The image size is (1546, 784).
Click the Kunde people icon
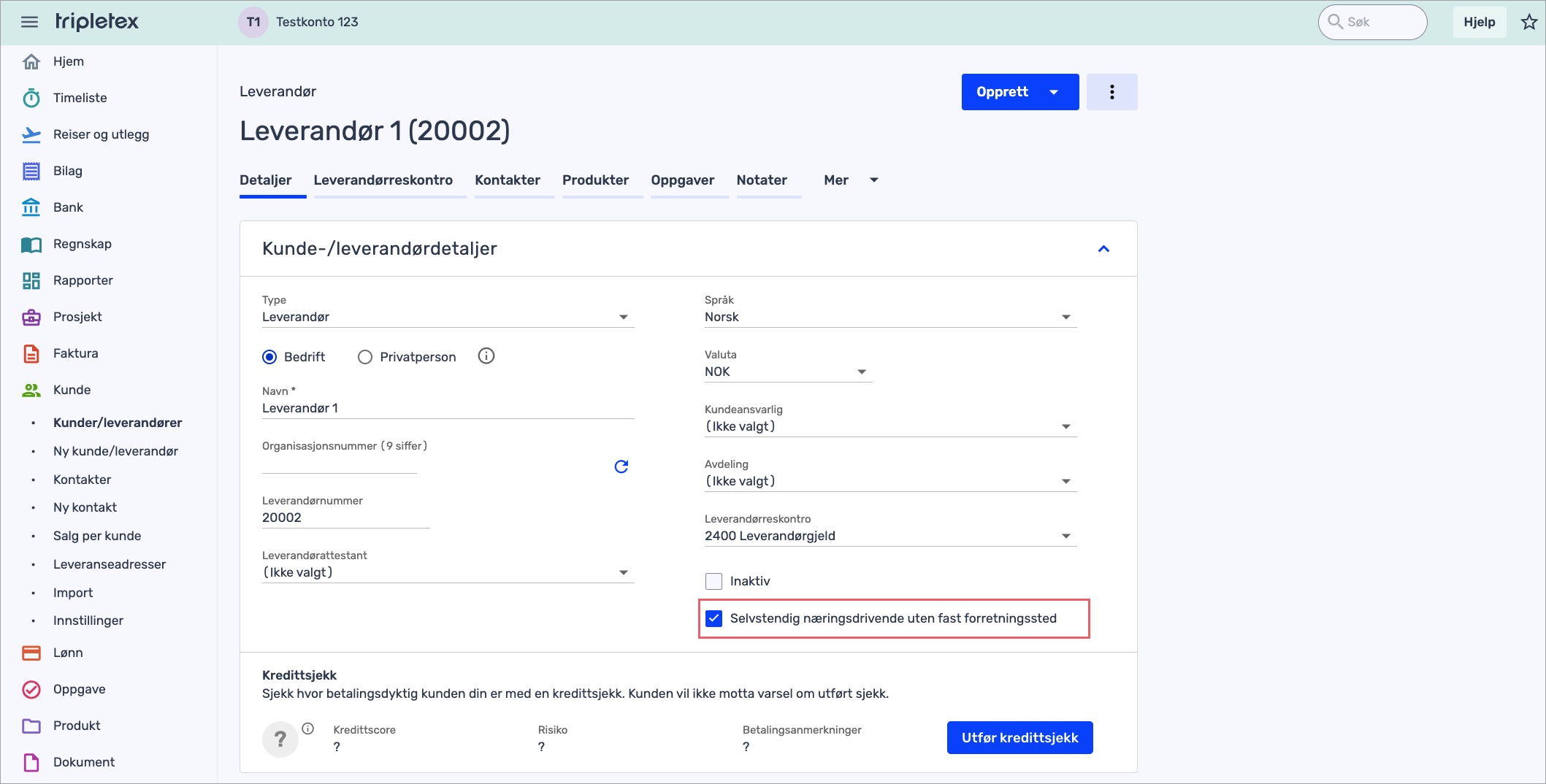coord(31,390)
